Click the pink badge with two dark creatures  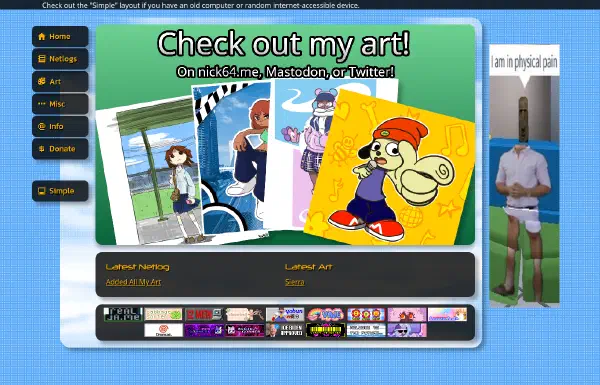coord(407,315)
